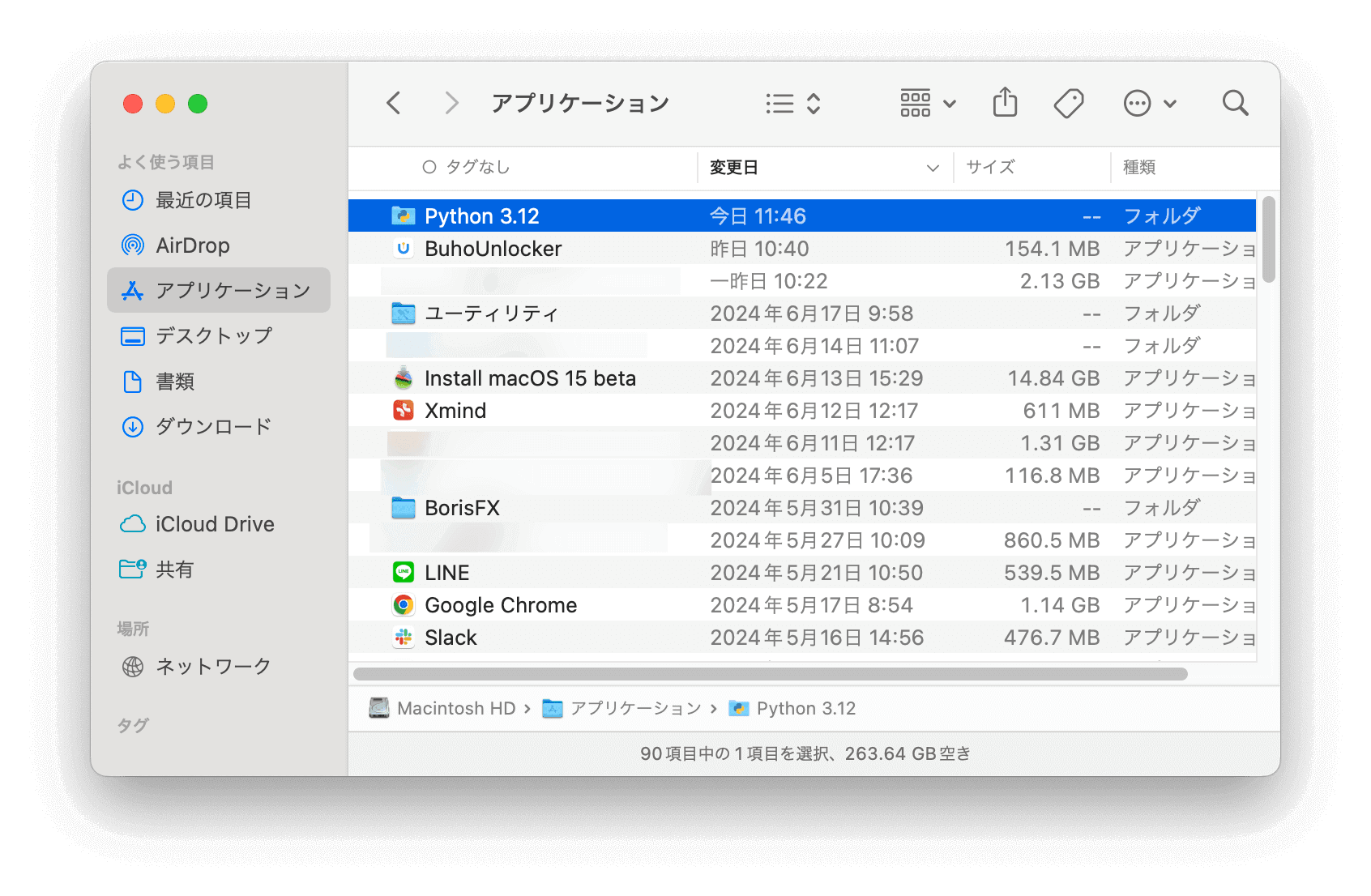Click the 116.8 MB size cell
This screenshot has width=1371, height=896.
pyautogui.click(x=1053, y=476)
